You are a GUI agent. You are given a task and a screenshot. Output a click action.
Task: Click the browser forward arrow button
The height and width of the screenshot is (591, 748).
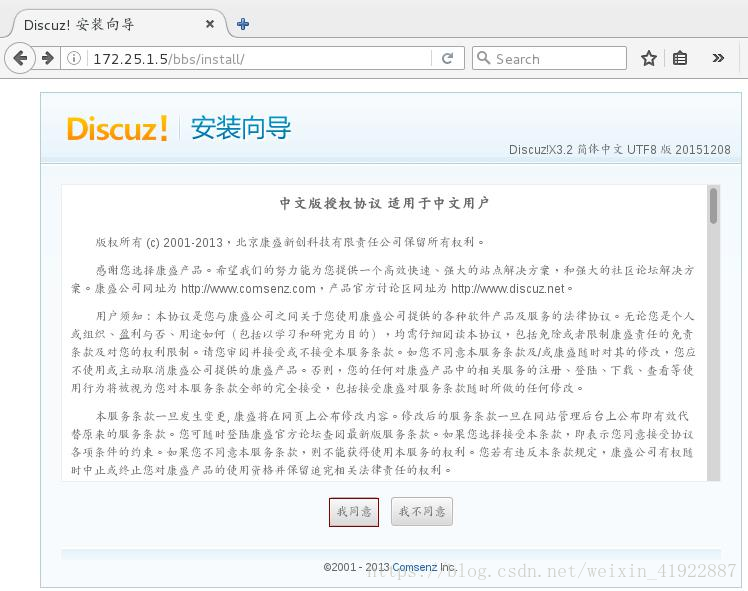point(48,58)
